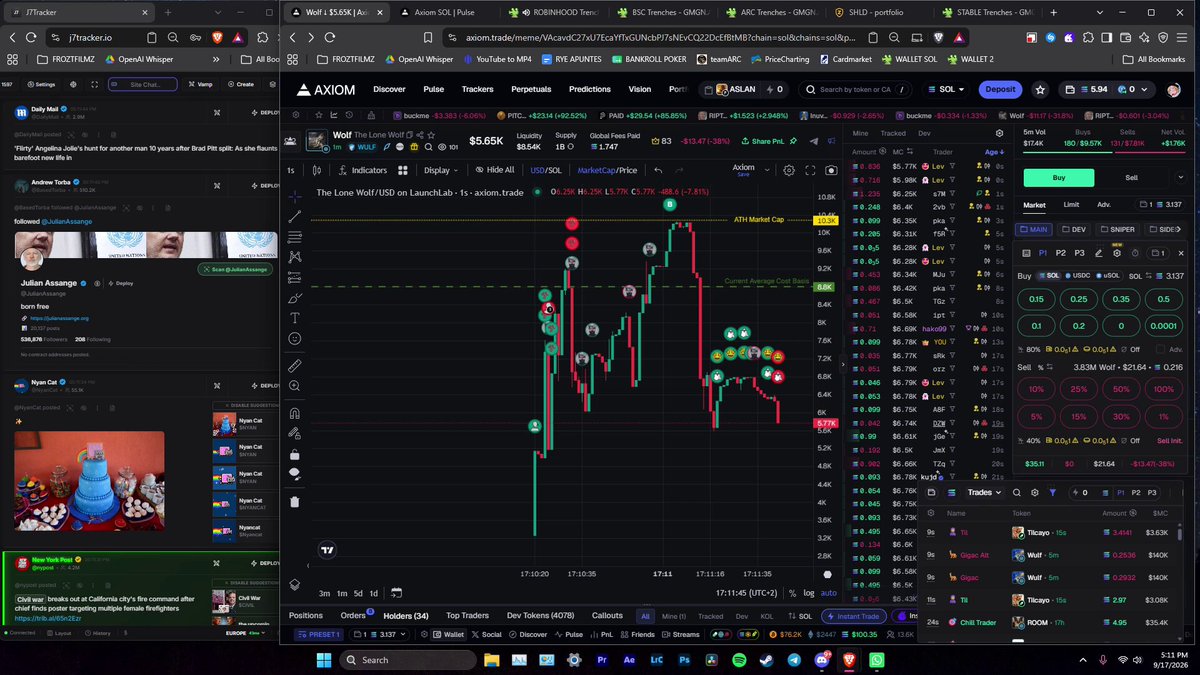This screenshot has width=1200, height=675.
Task: Change the candlestick chart type
Action: [x=317, y=170]
